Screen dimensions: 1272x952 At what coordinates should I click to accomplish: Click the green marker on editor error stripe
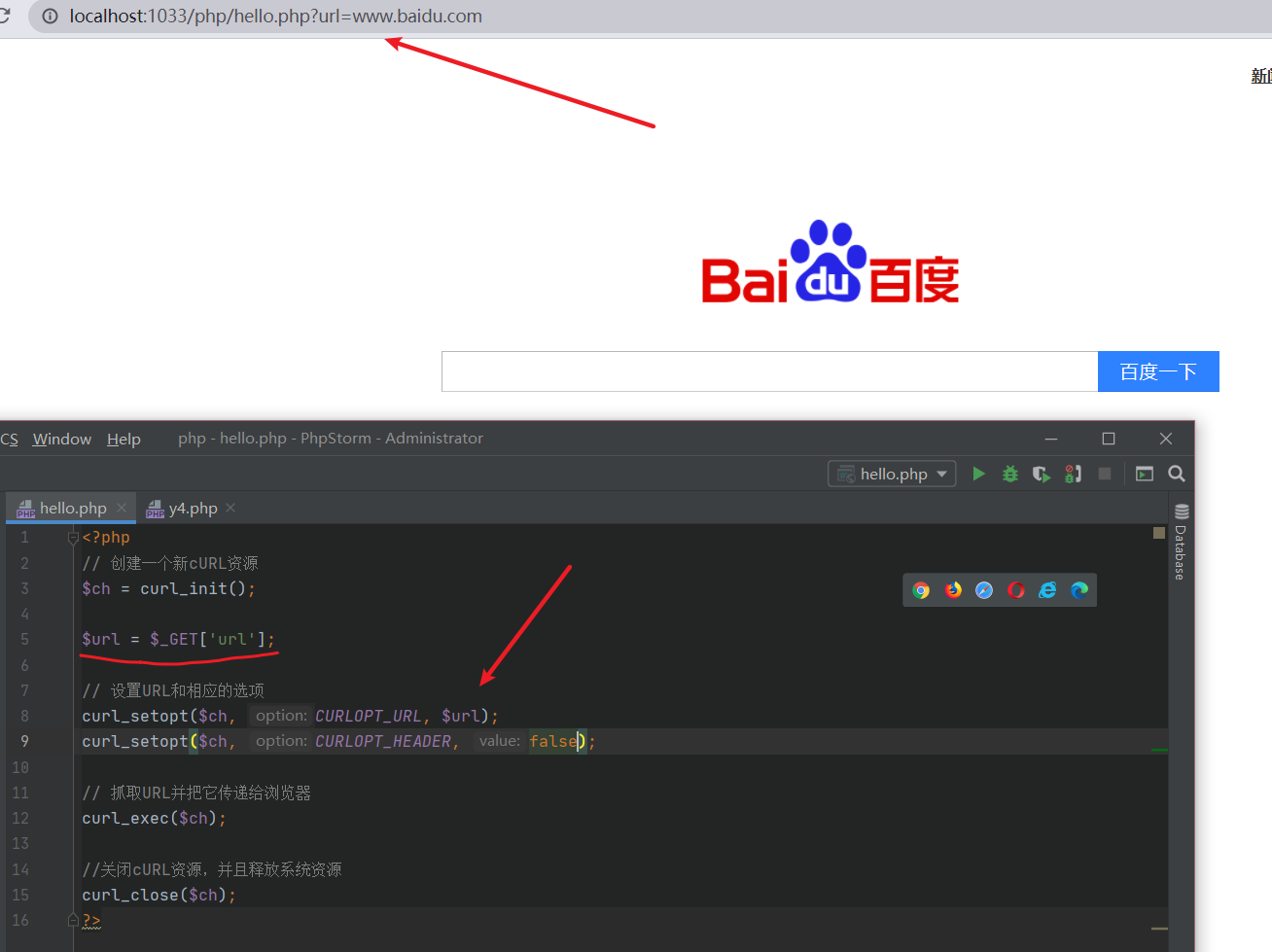click(x=1159, y=750)
